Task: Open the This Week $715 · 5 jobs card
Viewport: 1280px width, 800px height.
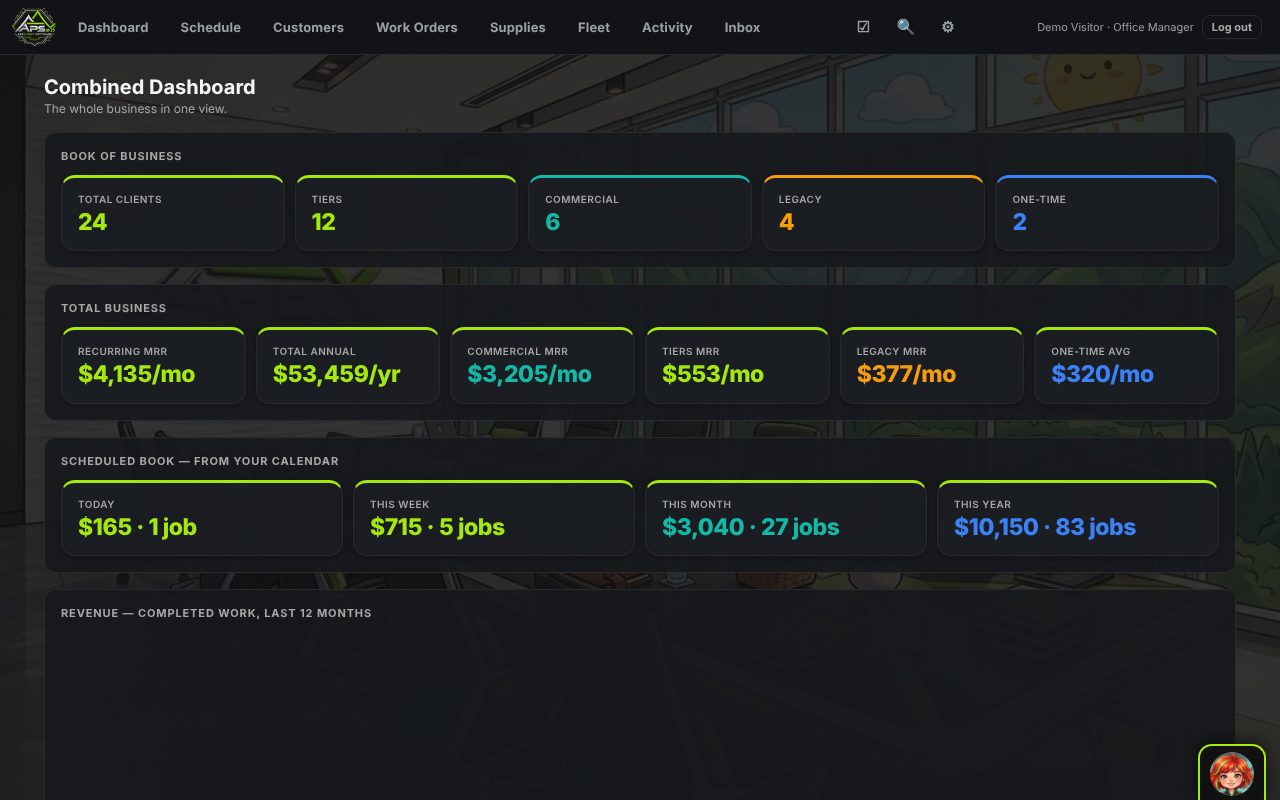Action: coord(494,518)
